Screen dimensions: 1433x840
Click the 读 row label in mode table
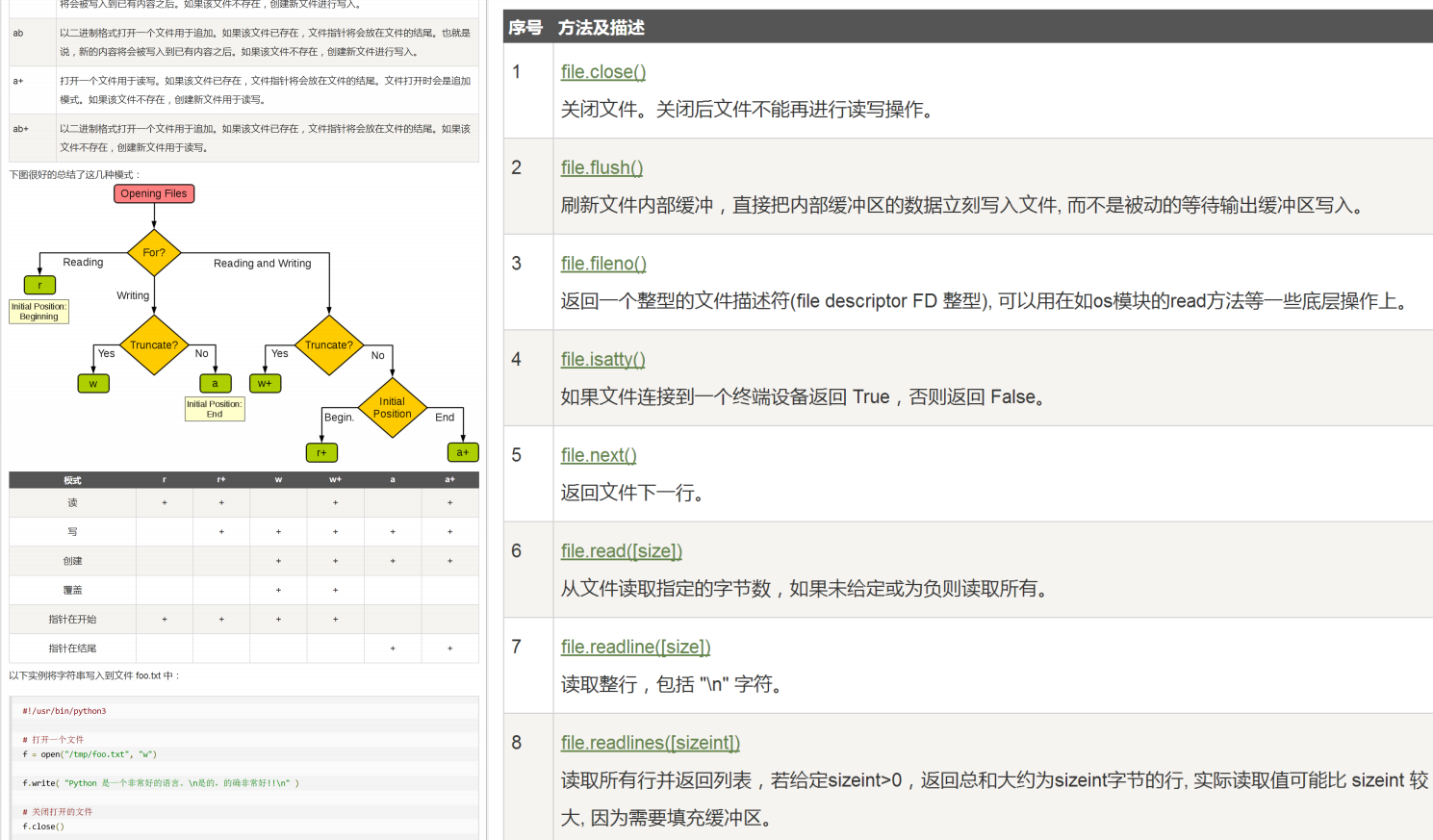tap(72, 502)
